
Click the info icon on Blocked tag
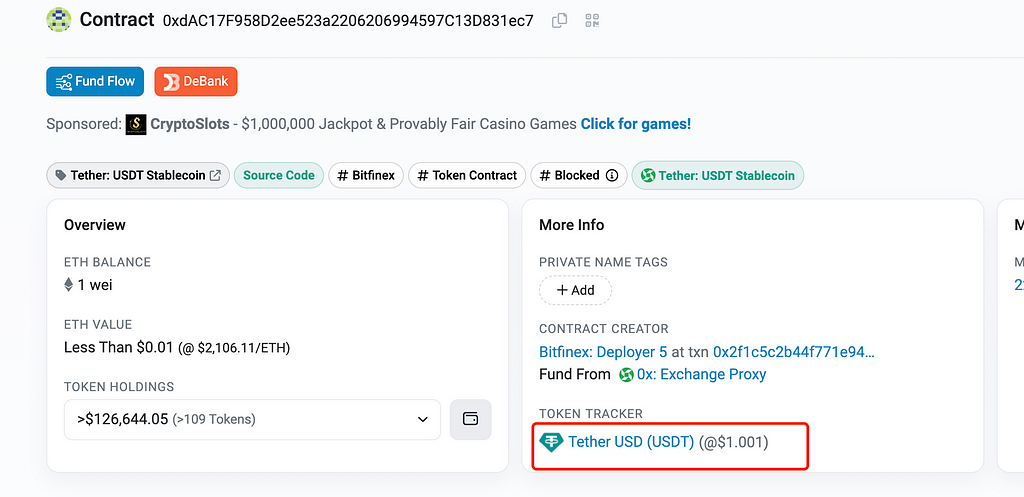[612, 175]
